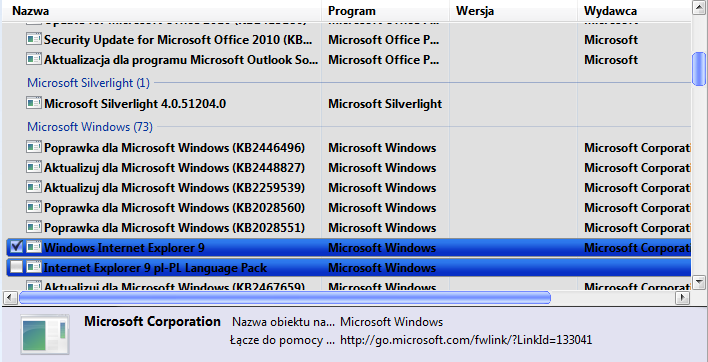The image size is (708, 362).
Task: Click the horizontal scrollbar thumb
Action: (285, 297)
